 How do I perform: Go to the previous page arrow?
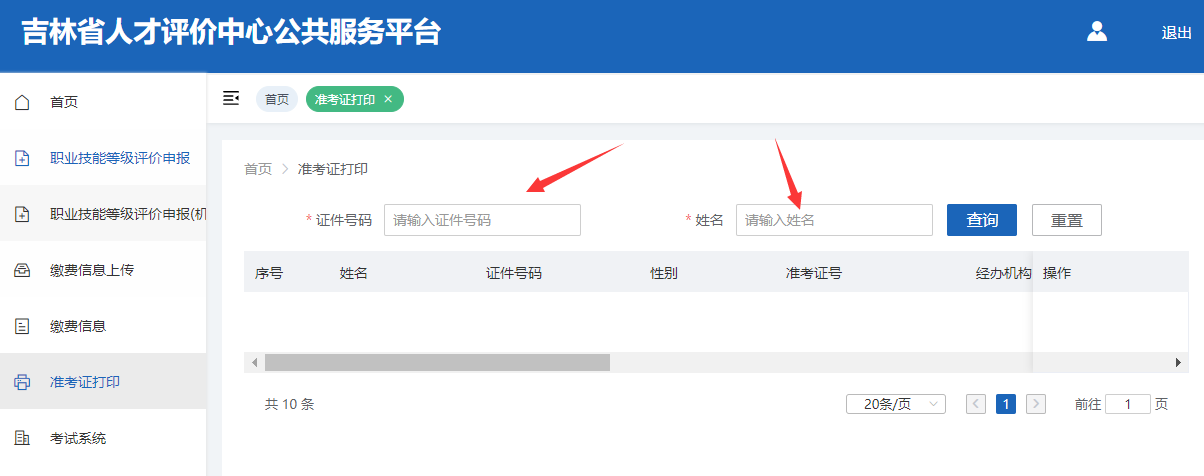pyautogui.click(x=976, y=404)
